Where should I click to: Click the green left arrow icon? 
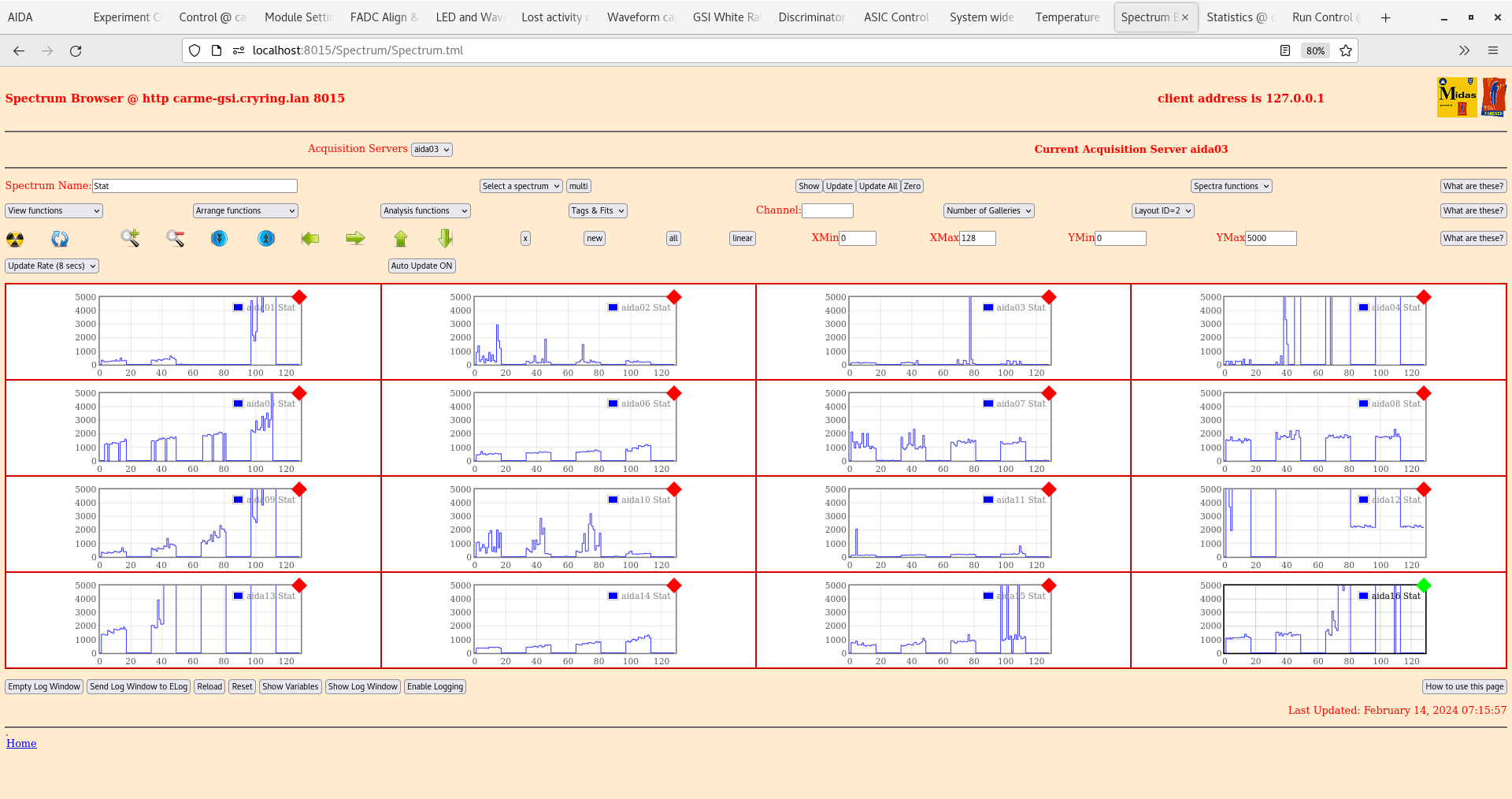click(310, 239)
